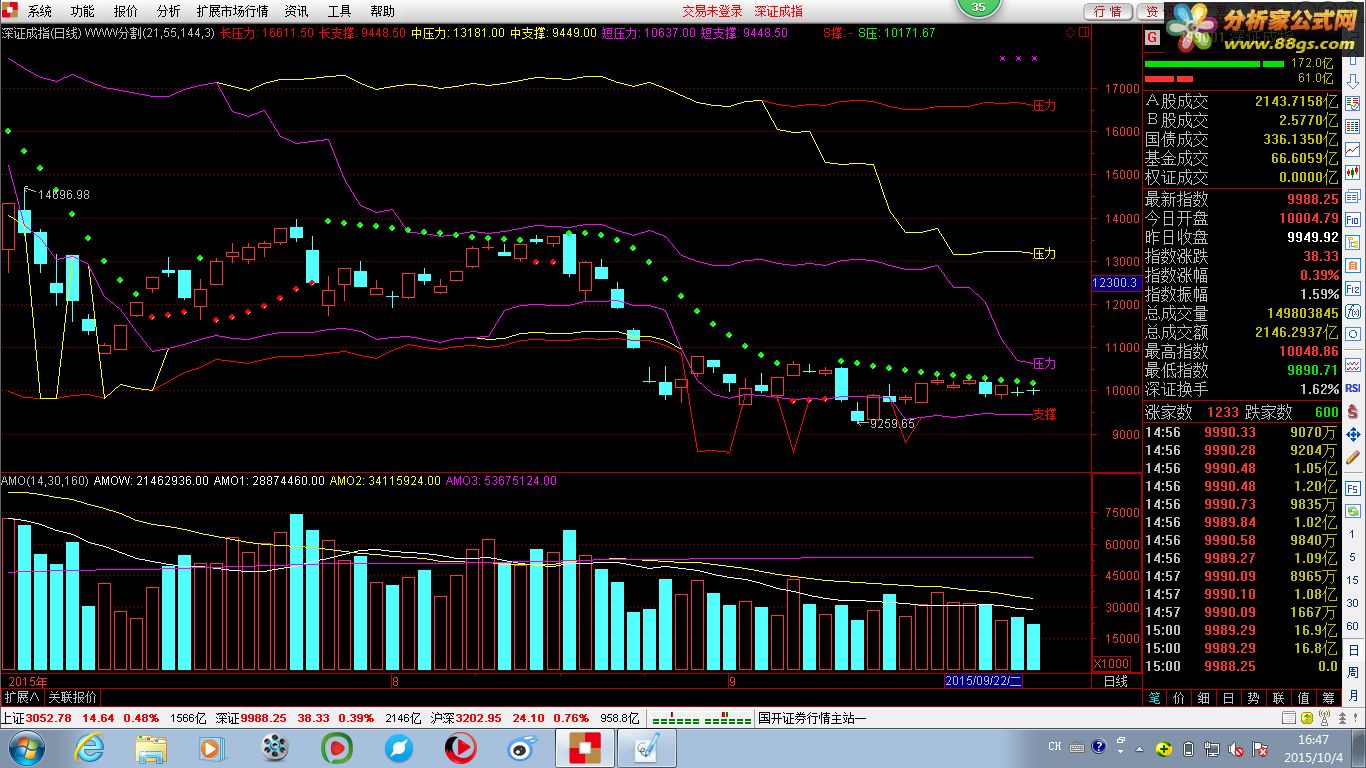This screenshot has height=768, width=1366.
Task: Expand the 扩展∧ panel tab
Action: (x=22, y=697)
